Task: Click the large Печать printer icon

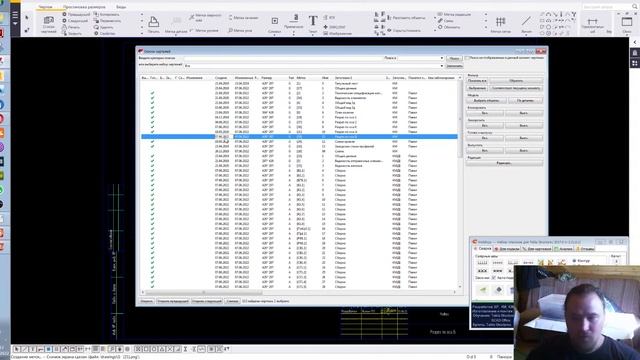Action: pyautogui.click(x=153, y=24)
